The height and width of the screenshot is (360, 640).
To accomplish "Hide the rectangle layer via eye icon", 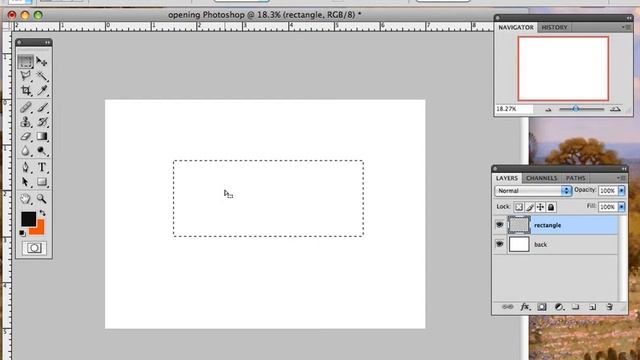I will (500, 225).
